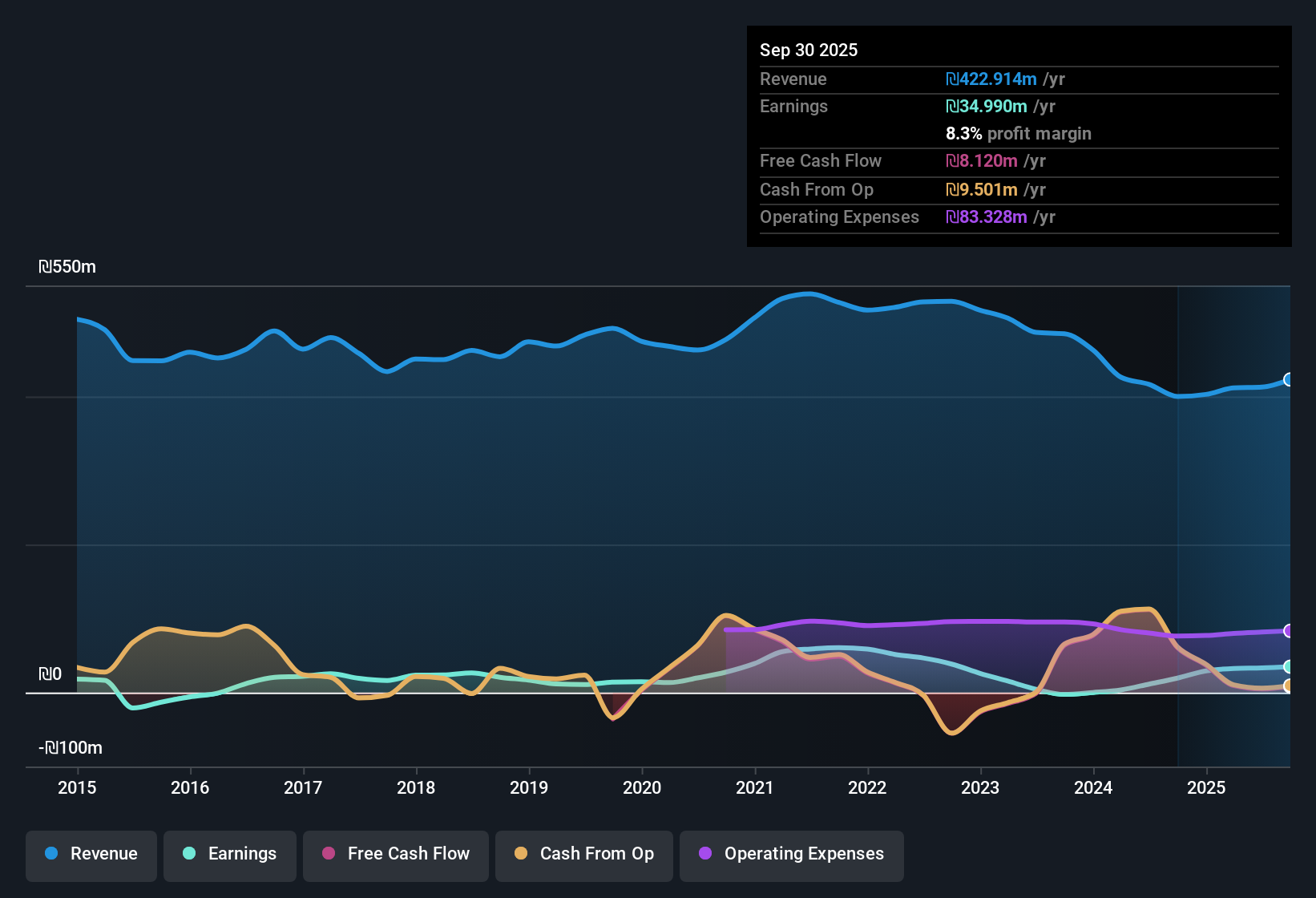This screenshot has width=1316, height=898.
Task: Select the blue Revenue dot icon in legend
Action: click(51, 854)
